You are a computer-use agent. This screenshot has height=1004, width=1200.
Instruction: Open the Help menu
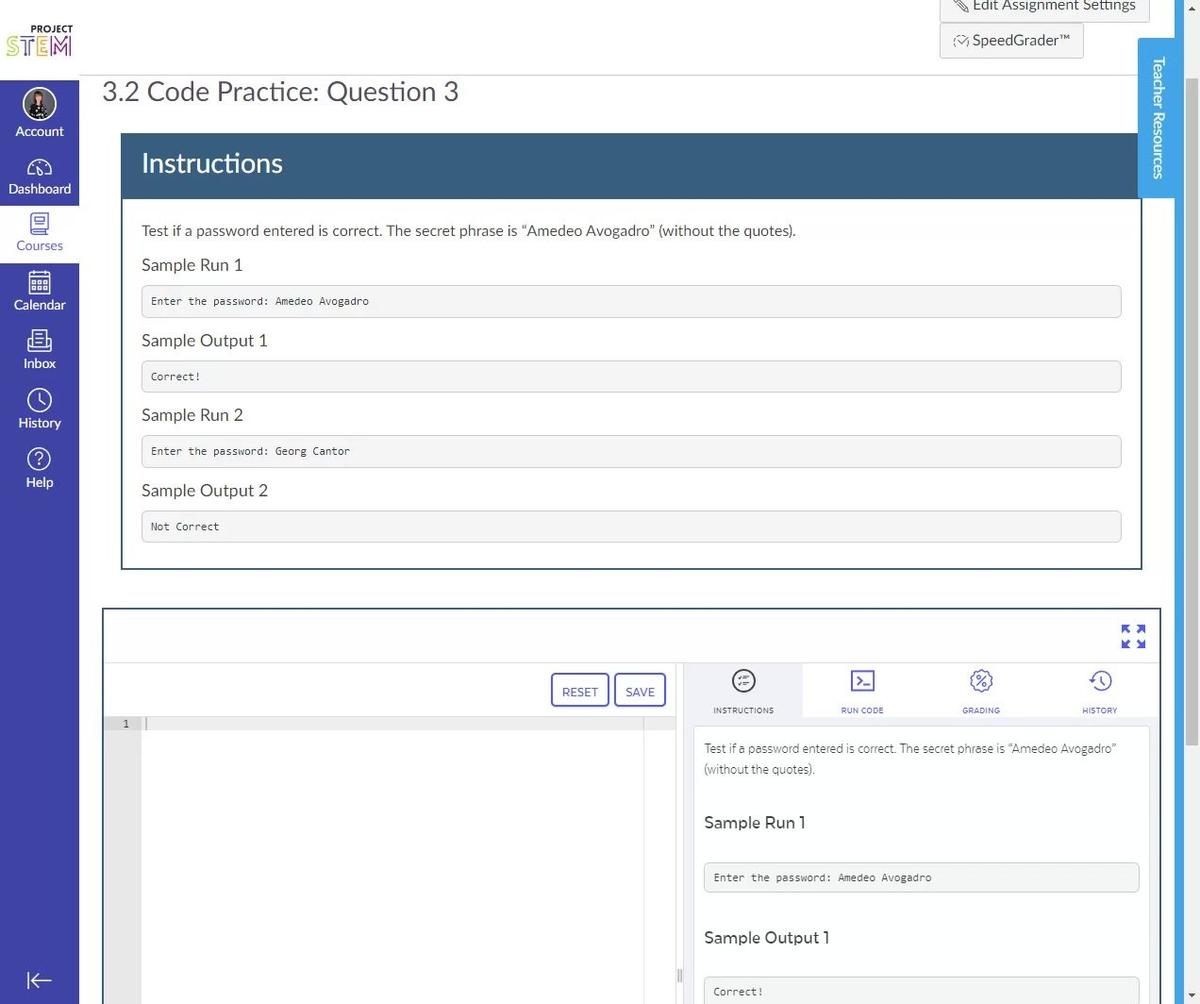click(39, 468)
